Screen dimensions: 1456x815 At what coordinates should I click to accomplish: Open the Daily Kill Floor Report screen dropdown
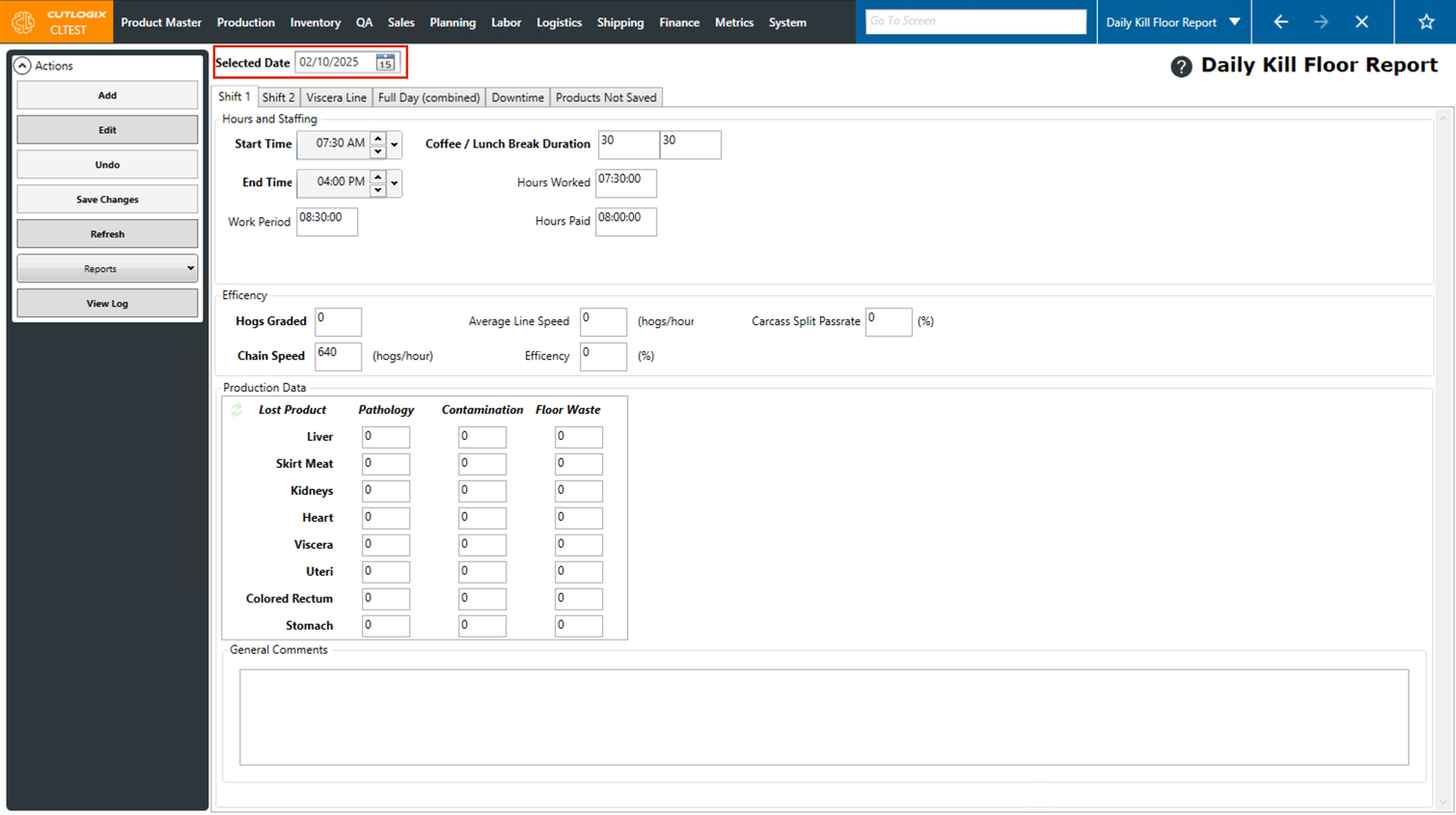tap(1234, 22)
